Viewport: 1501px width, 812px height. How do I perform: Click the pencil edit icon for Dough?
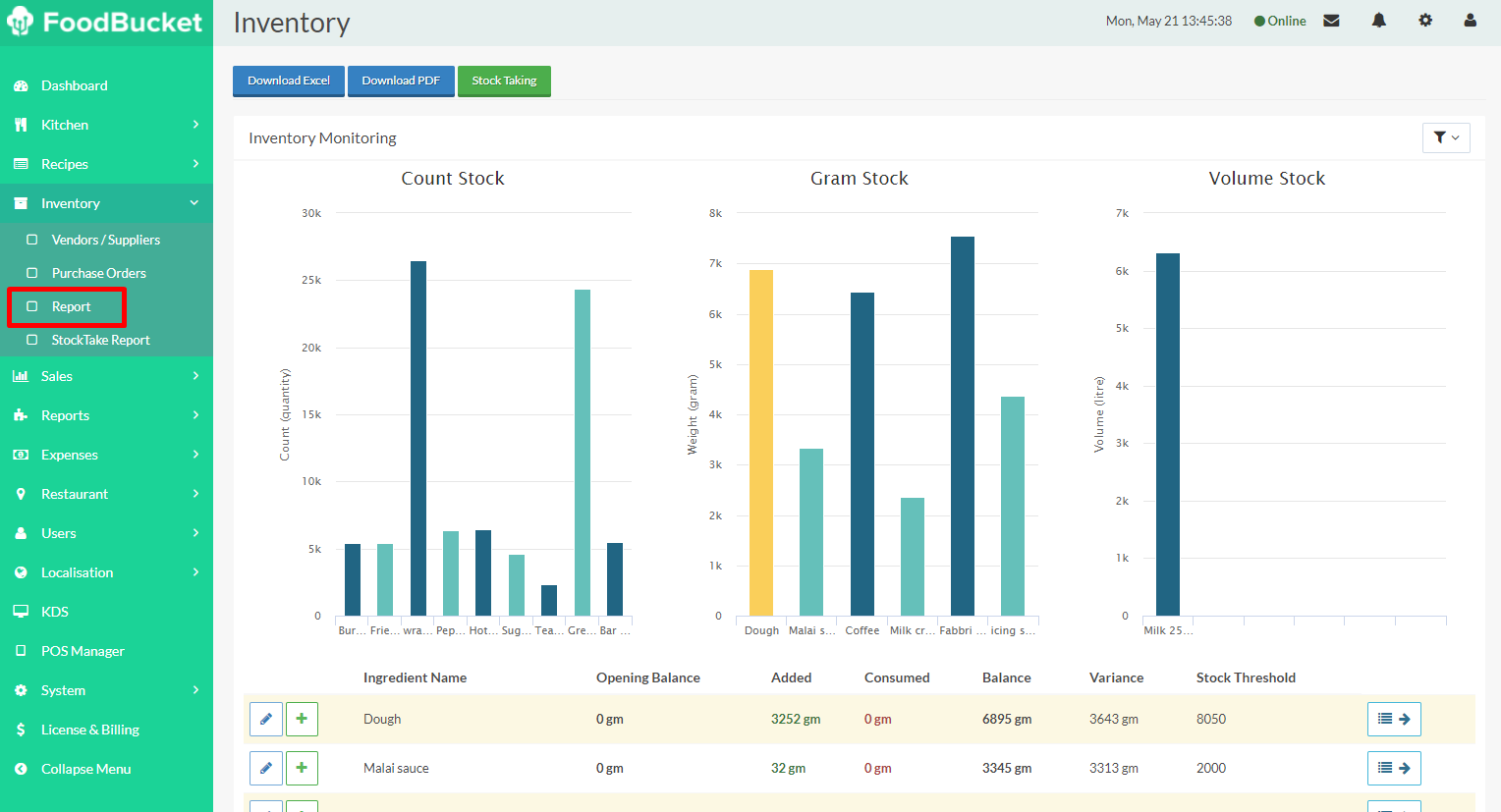tap(265, 719)
